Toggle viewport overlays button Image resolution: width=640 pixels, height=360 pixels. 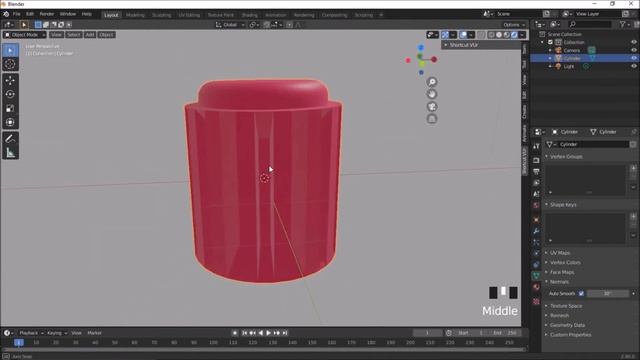[x=463, y=35]
